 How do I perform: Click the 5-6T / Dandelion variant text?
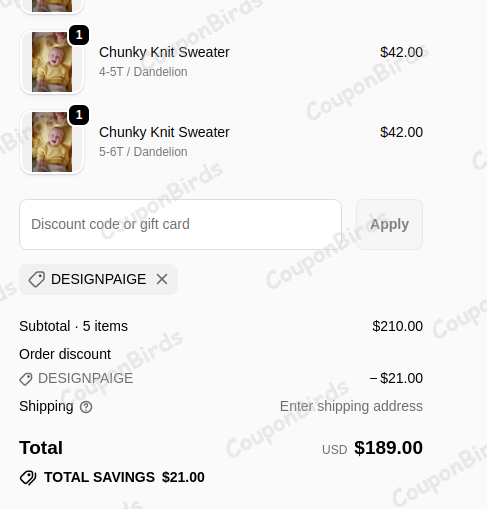point(143,152)
